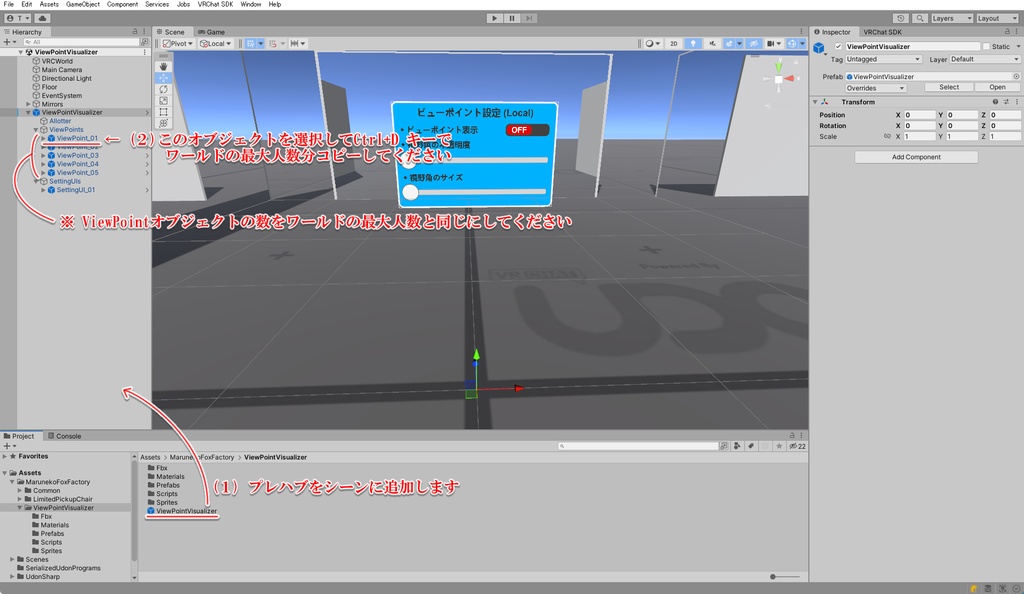
Task: Select the Move tool in Scene toolbar
Action: [x=163, y=78]
